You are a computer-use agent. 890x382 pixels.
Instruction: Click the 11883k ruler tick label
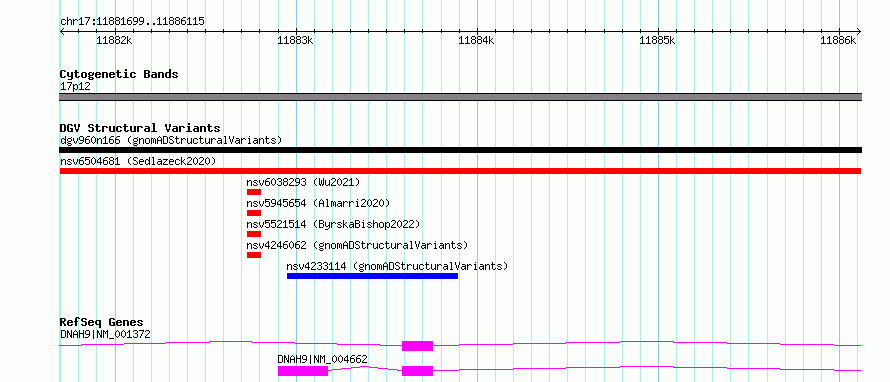coord(295,40)
